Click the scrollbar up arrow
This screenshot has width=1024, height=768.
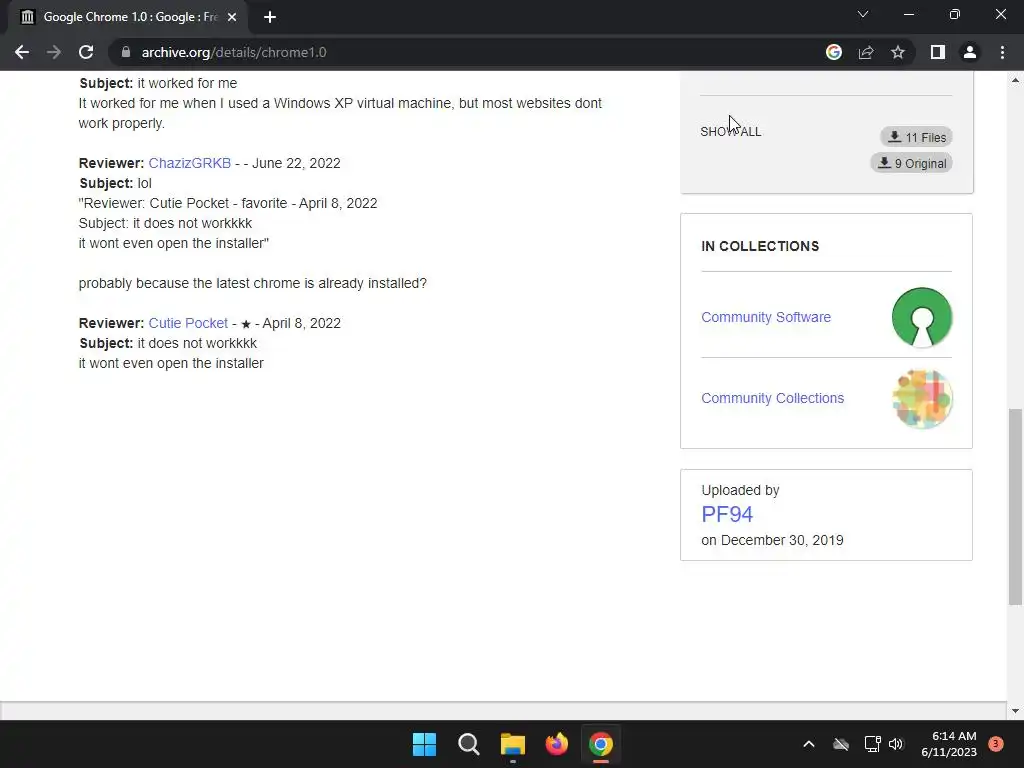(1015, 80)
